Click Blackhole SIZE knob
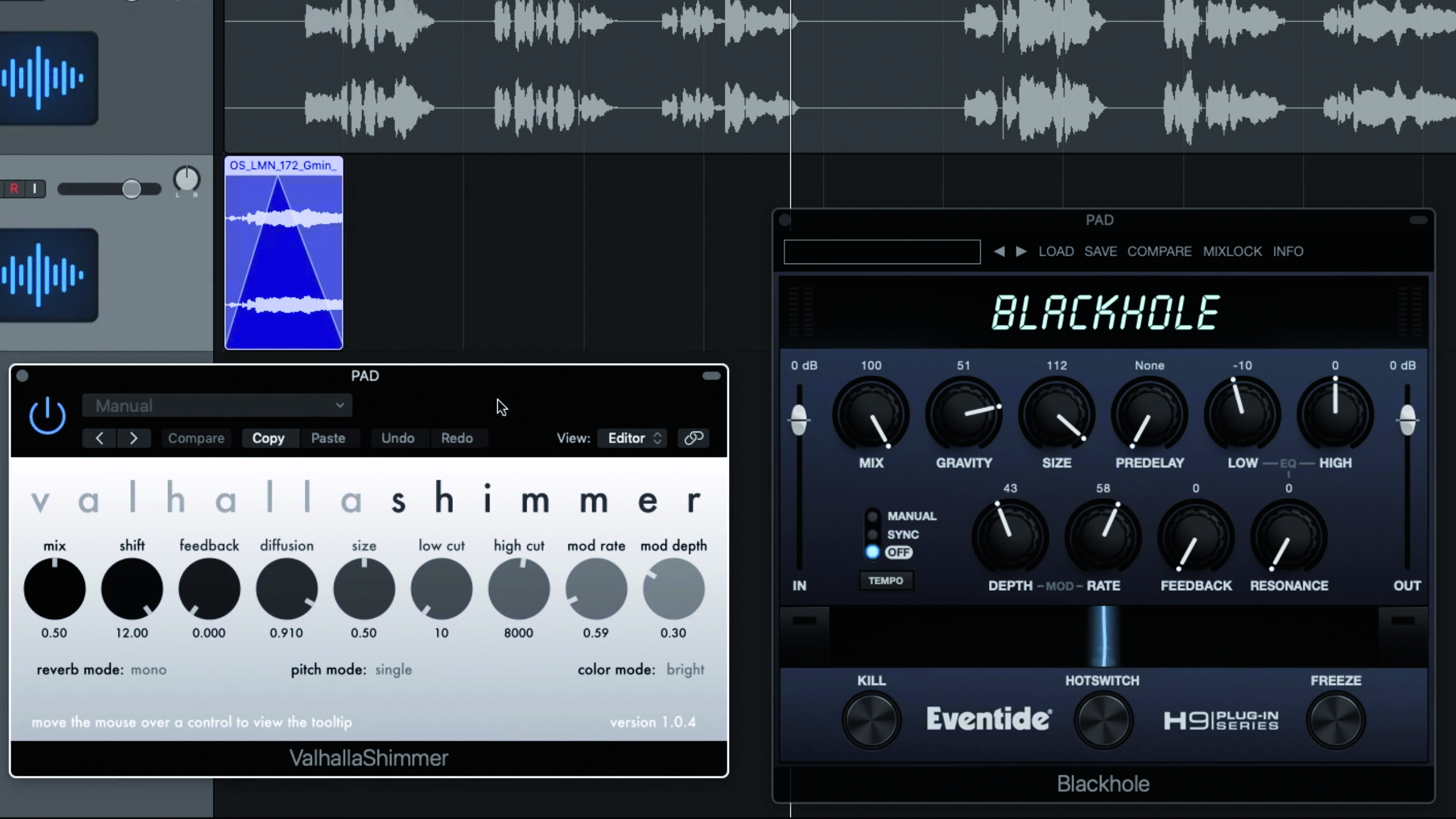The image size is (1456, 819). pos(1056,416)
